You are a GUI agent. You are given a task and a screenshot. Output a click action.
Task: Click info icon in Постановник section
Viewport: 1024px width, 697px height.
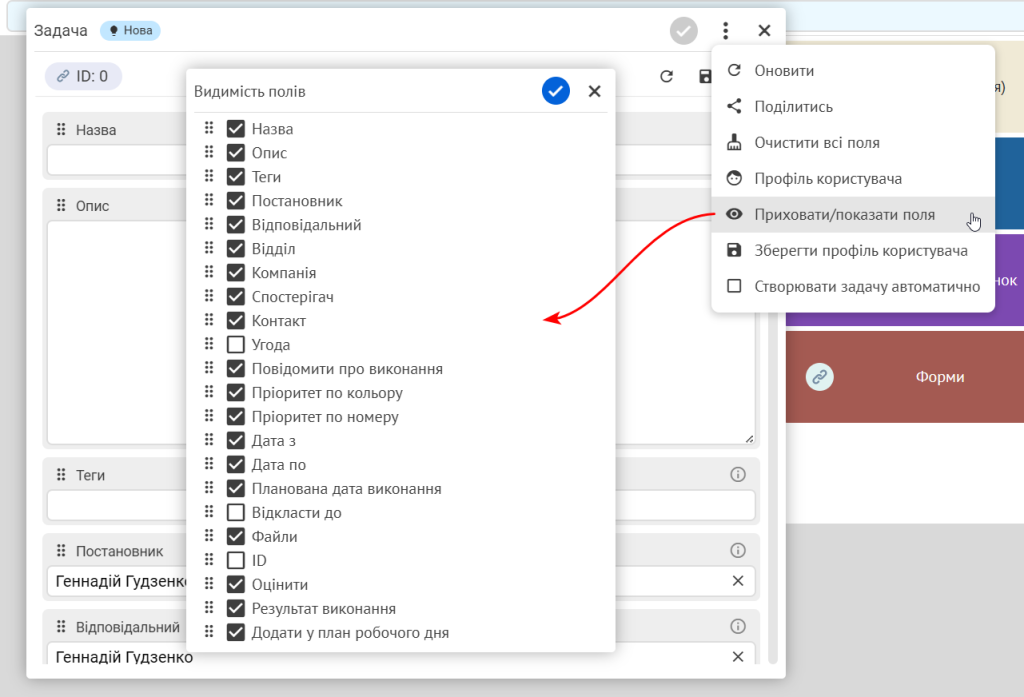click(x=738, y=551)
